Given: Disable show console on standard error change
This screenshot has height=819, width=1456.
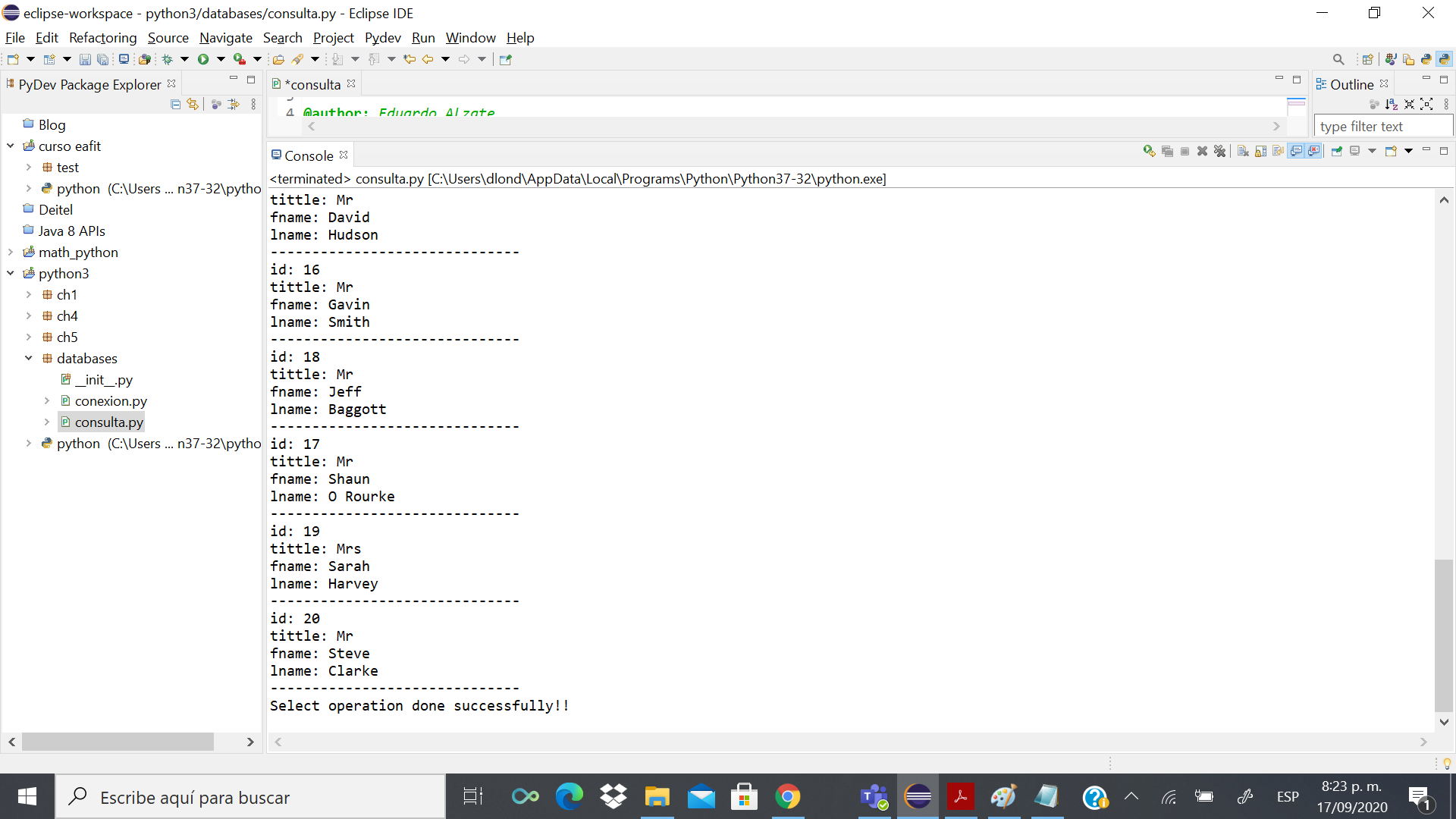Looking at the screenshot, I should (x=1313, y=151).
